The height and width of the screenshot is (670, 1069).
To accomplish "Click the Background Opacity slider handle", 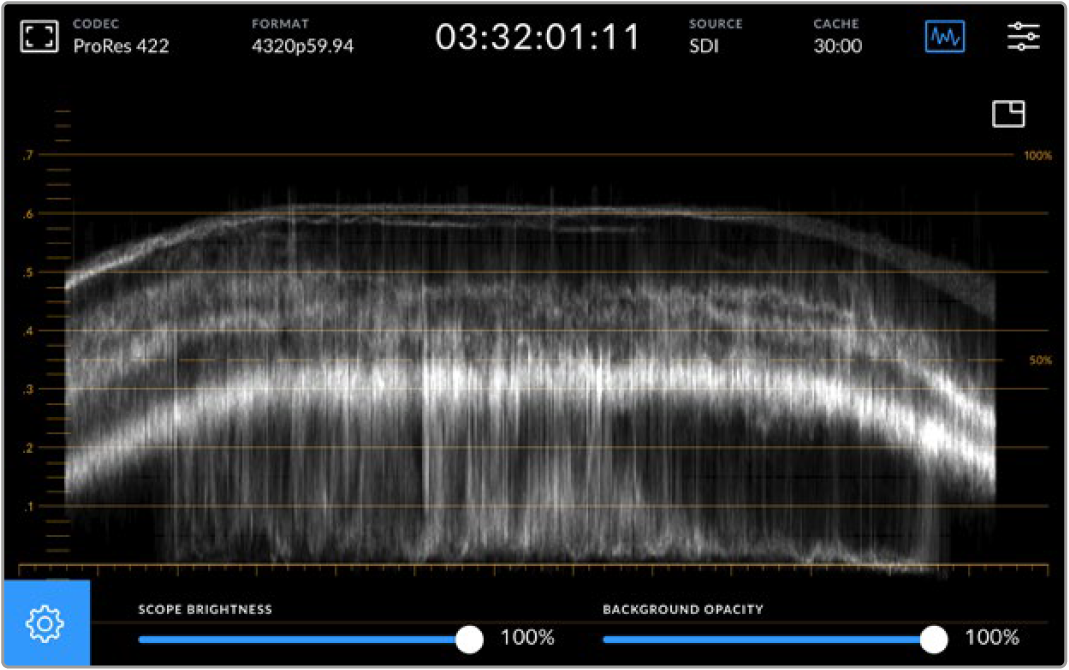I will pyautogui.click(x=933, y=639).
